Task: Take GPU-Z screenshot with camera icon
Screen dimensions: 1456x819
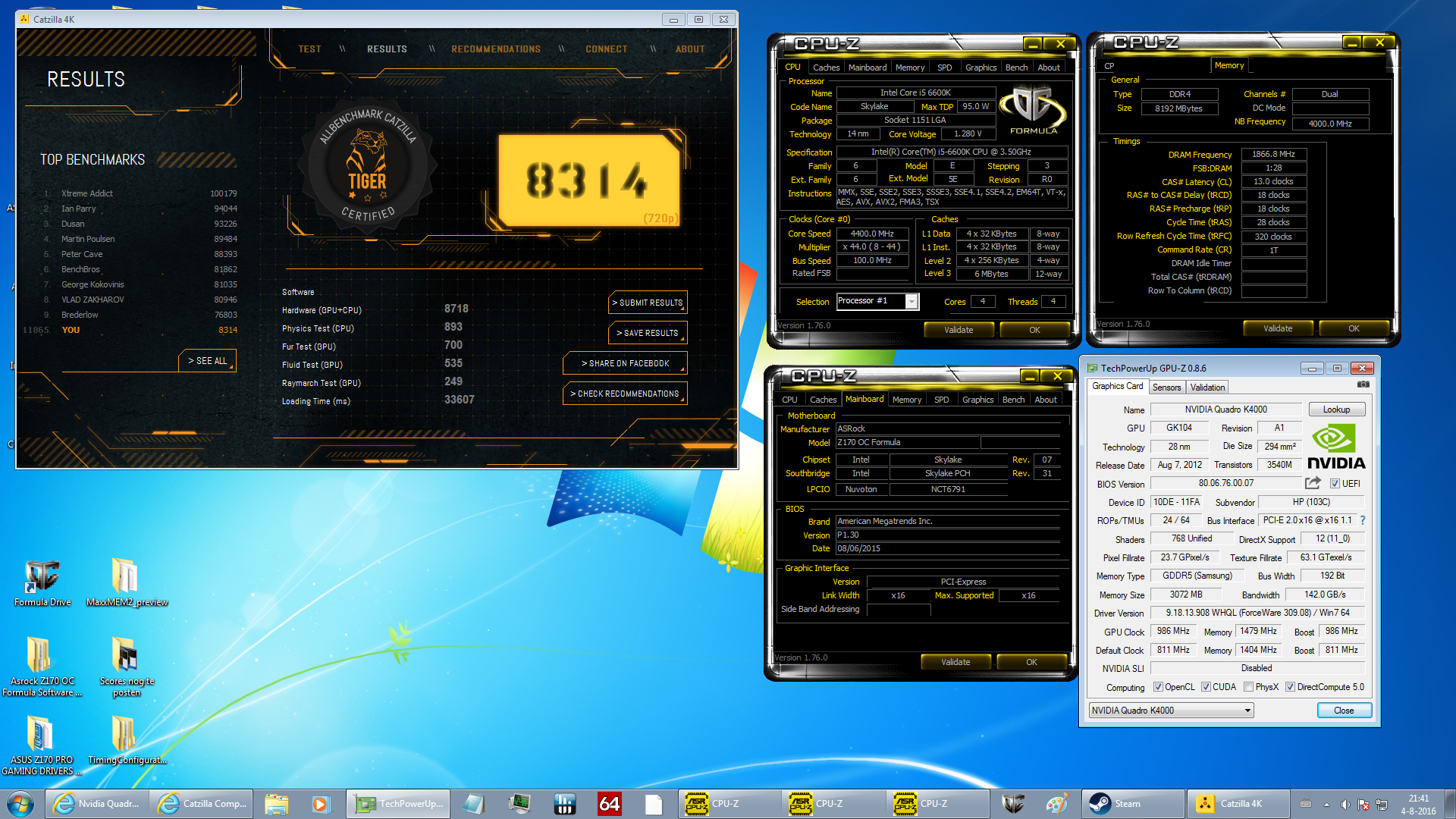Action: click(x=1363, y=385)
